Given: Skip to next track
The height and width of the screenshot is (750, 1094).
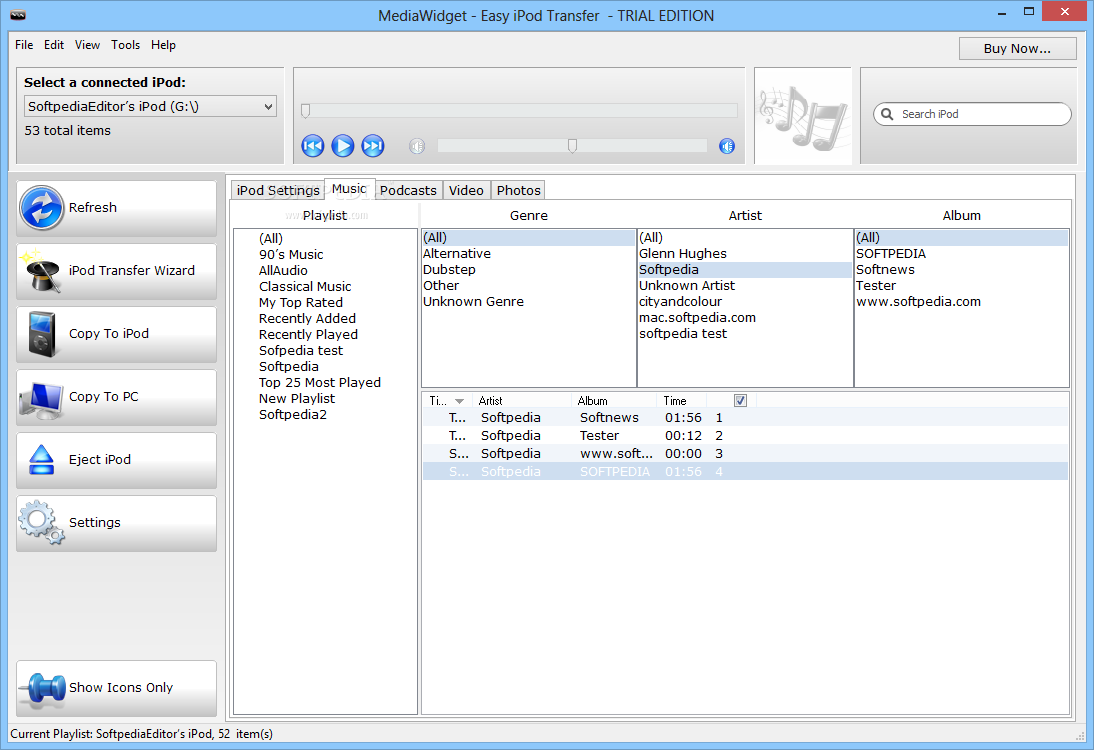Looking at the screenshot, I should 373,146.
